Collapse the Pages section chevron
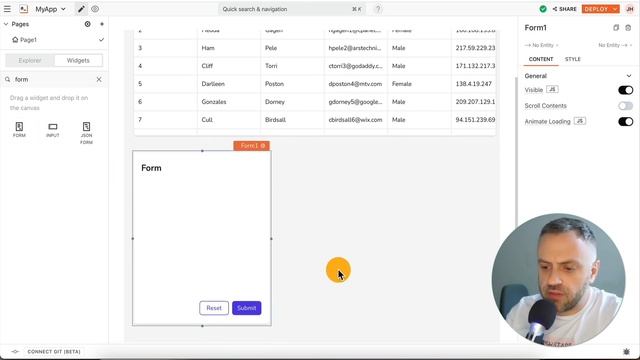Viewport: 640px width, 360px height. (x=6, y=24)
